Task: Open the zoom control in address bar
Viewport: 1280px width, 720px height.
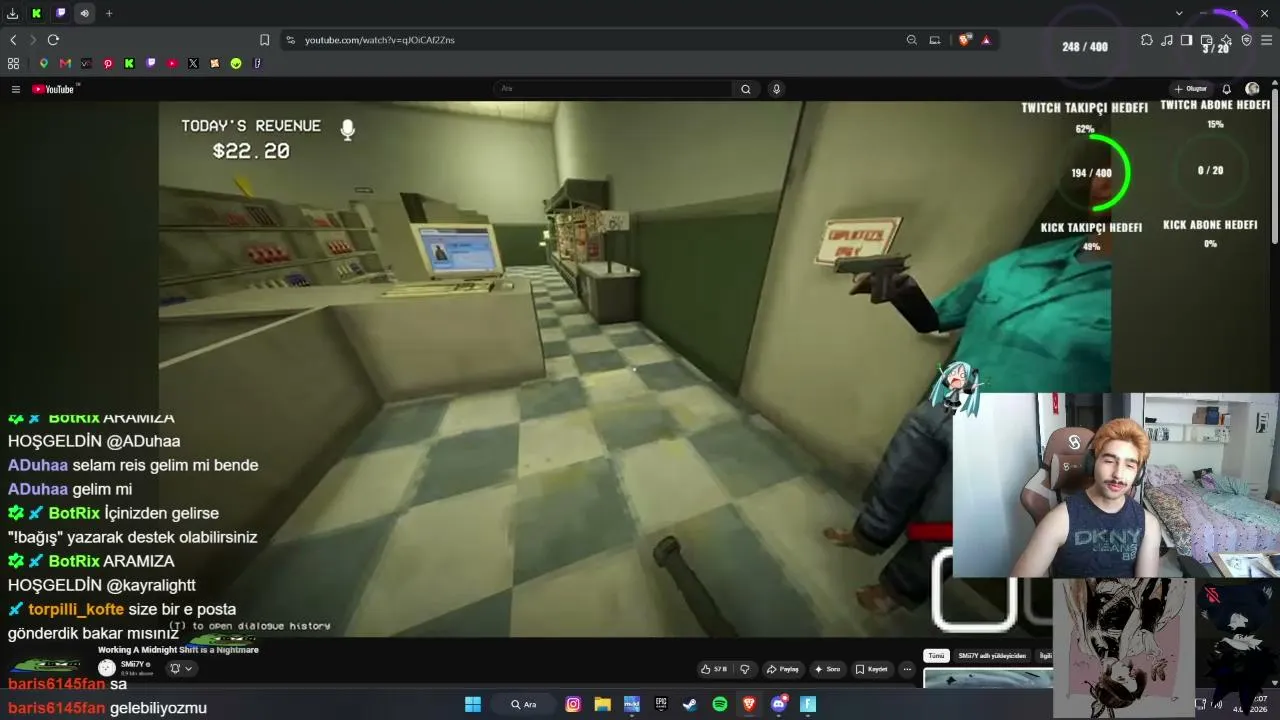Action: tap(912, 40)
